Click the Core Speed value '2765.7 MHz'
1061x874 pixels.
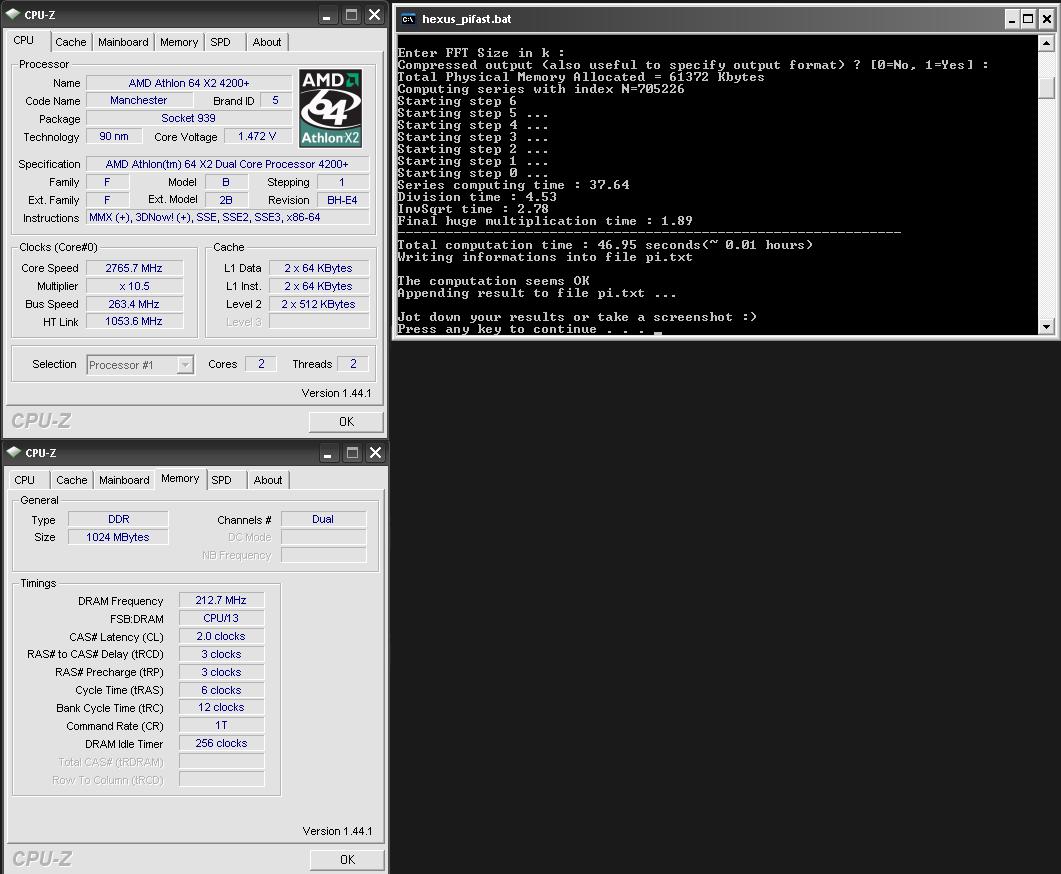134,268
